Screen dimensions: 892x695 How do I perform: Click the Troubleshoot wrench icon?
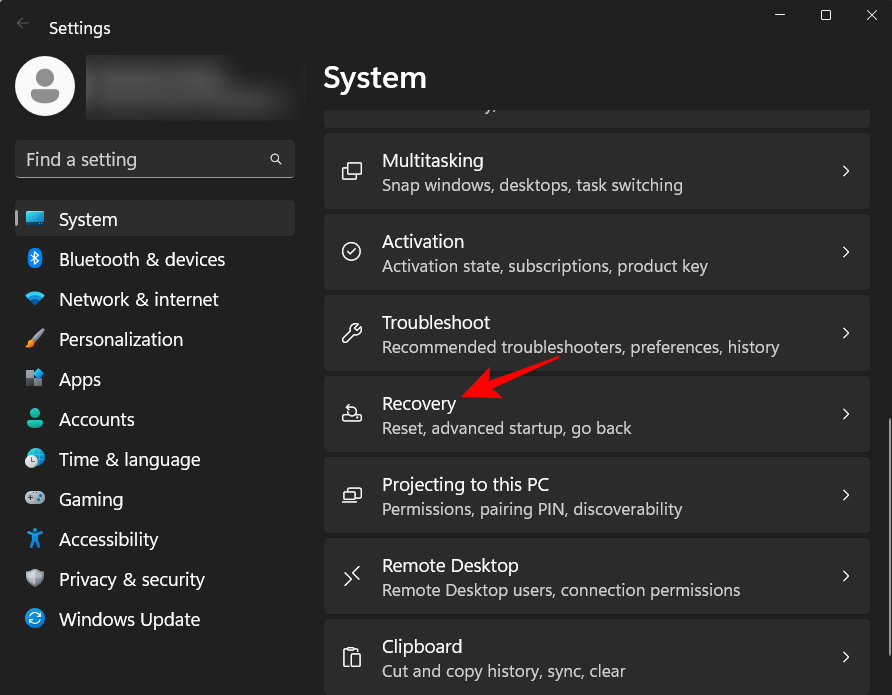tap(351, 332)
